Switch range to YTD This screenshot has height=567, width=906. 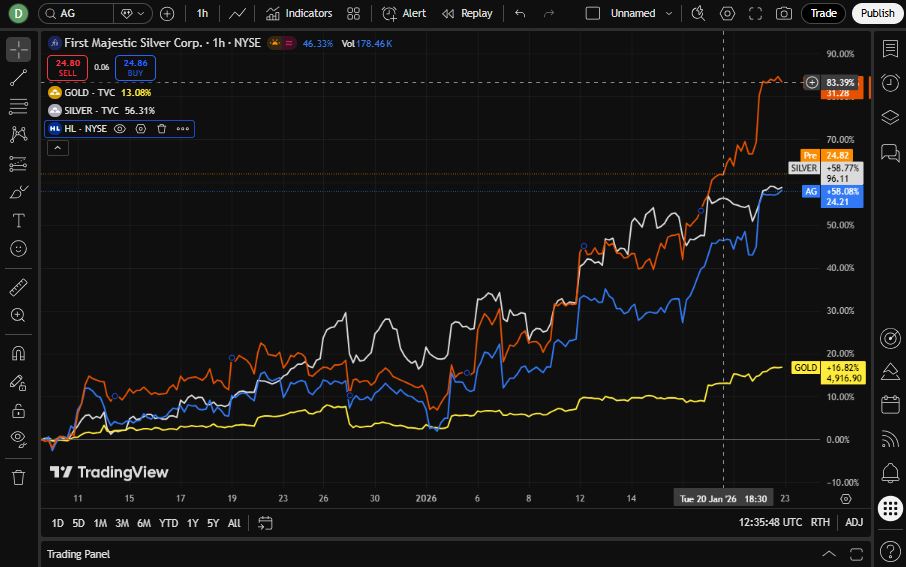click(x=169, y=523)
